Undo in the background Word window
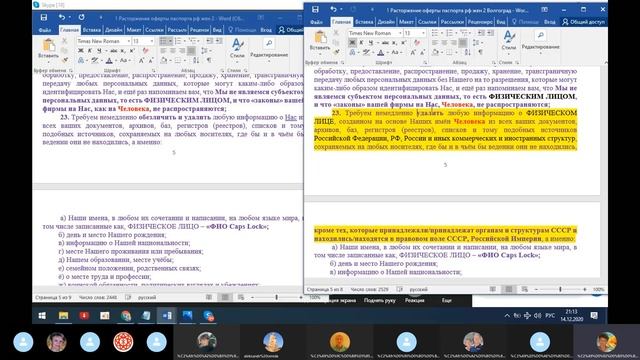Image resolution: width=640 pixels, height=360 pixels. tap(62, 18)
